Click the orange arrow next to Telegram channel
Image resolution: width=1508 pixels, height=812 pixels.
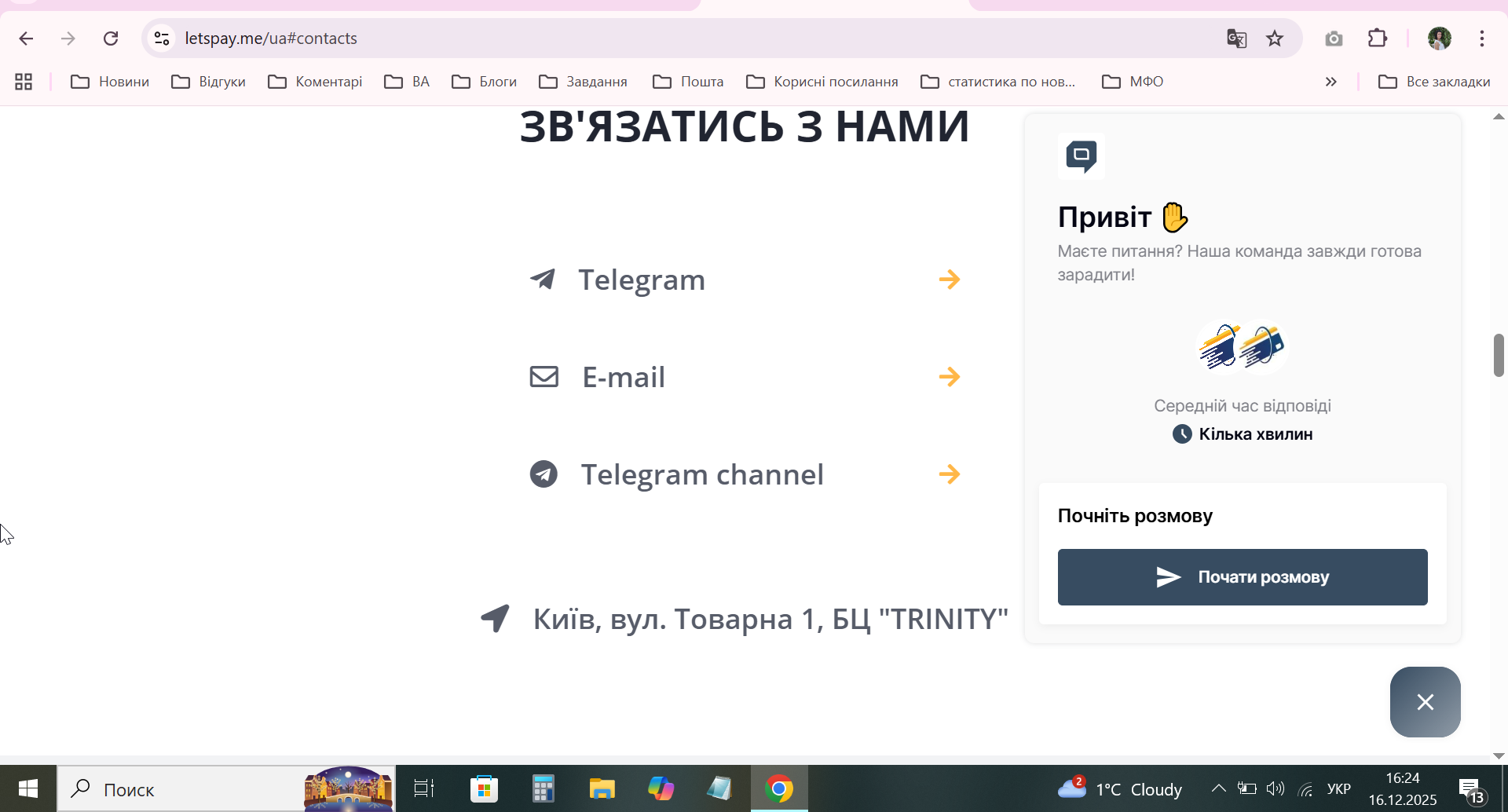pos(950,474)
